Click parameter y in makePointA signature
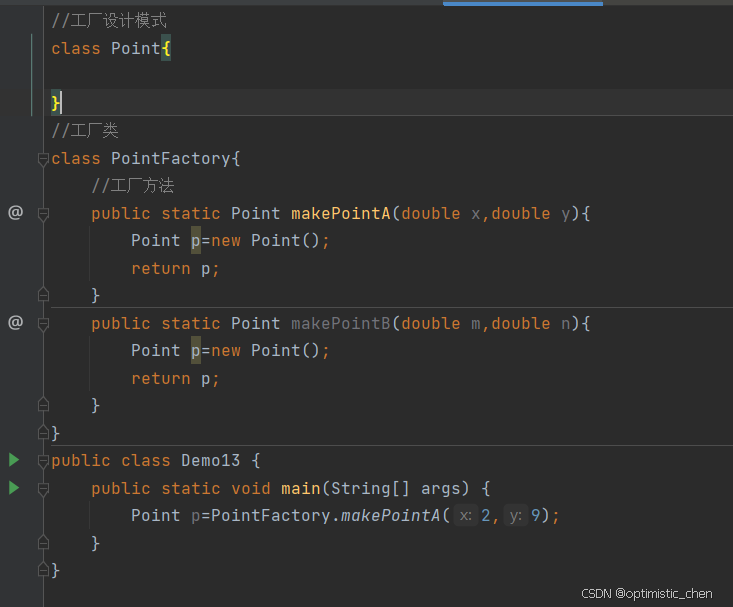Image resolution: width=733 pixels, height=607 pixels. tap(566, 214)
